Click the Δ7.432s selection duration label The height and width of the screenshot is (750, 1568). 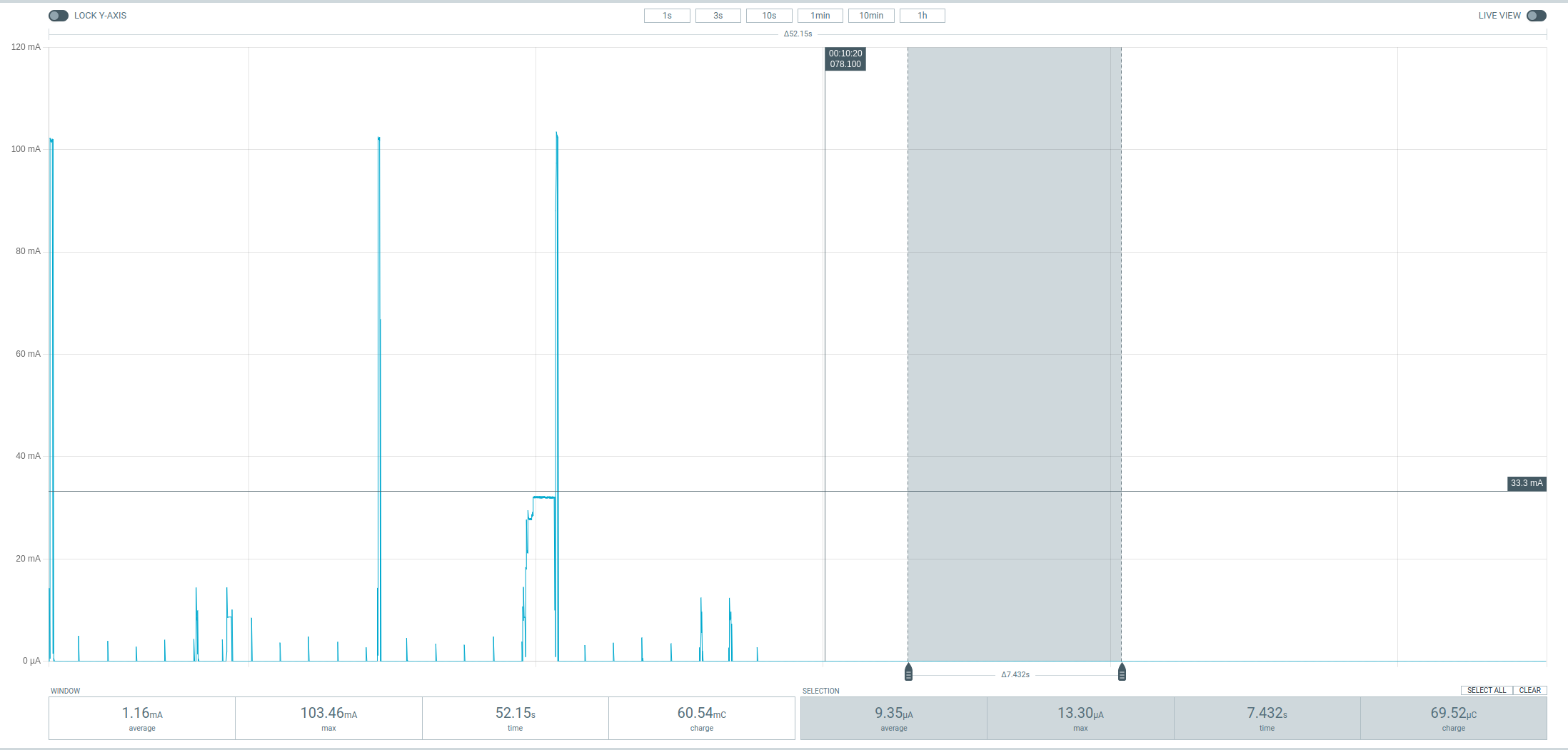pos(1015,675)
